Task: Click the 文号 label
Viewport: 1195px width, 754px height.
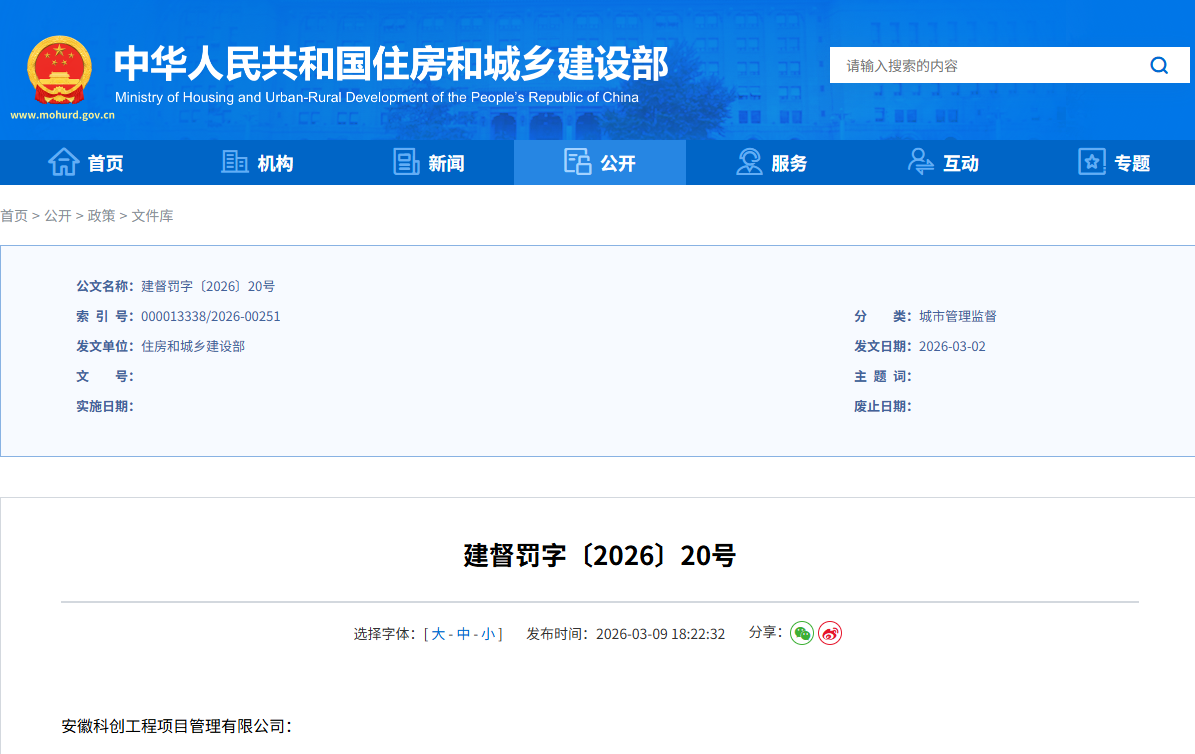Action: tap(104, 377)
